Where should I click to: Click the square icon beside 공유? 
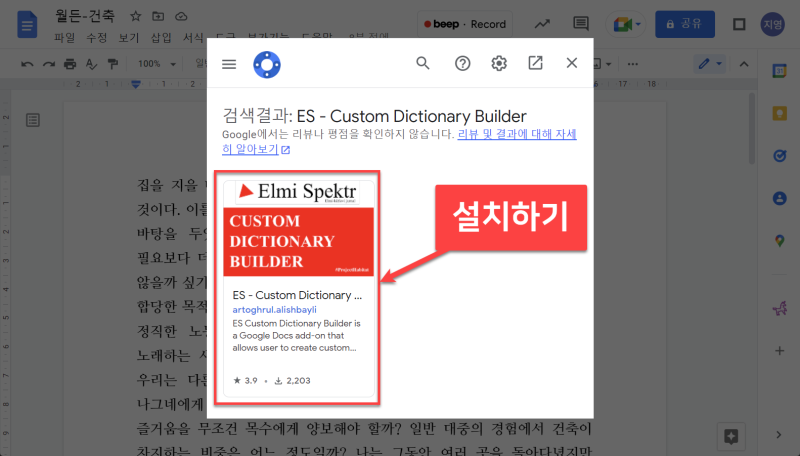click(x=739, y=24)
